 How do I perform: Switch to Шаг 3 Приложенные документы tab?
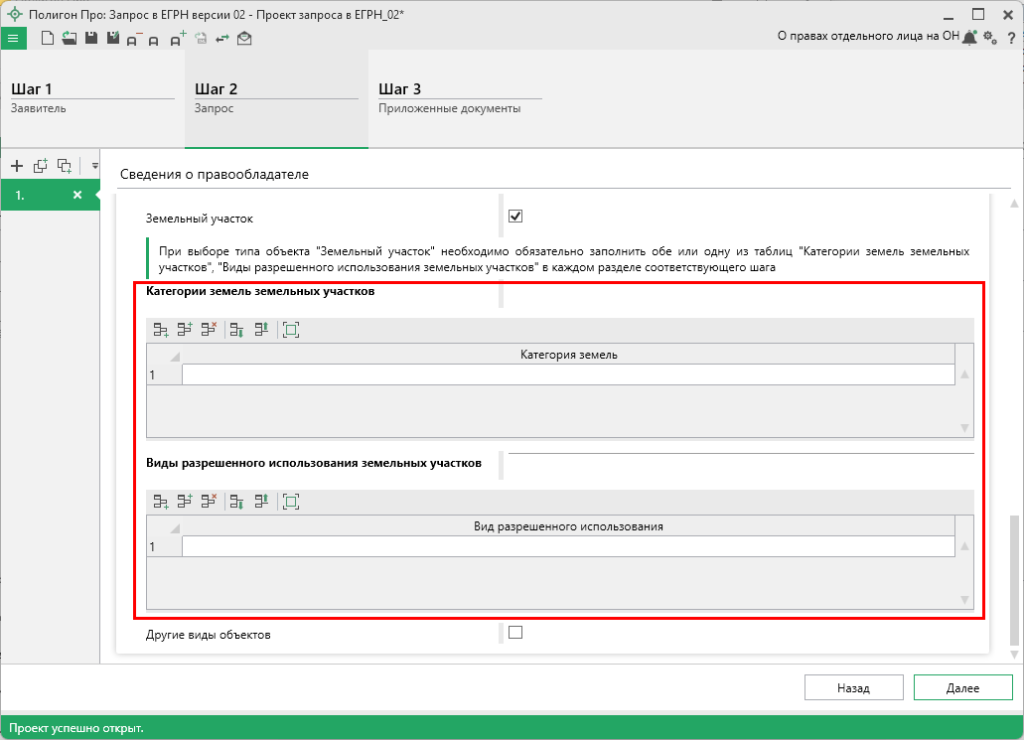tap(459, 97)
